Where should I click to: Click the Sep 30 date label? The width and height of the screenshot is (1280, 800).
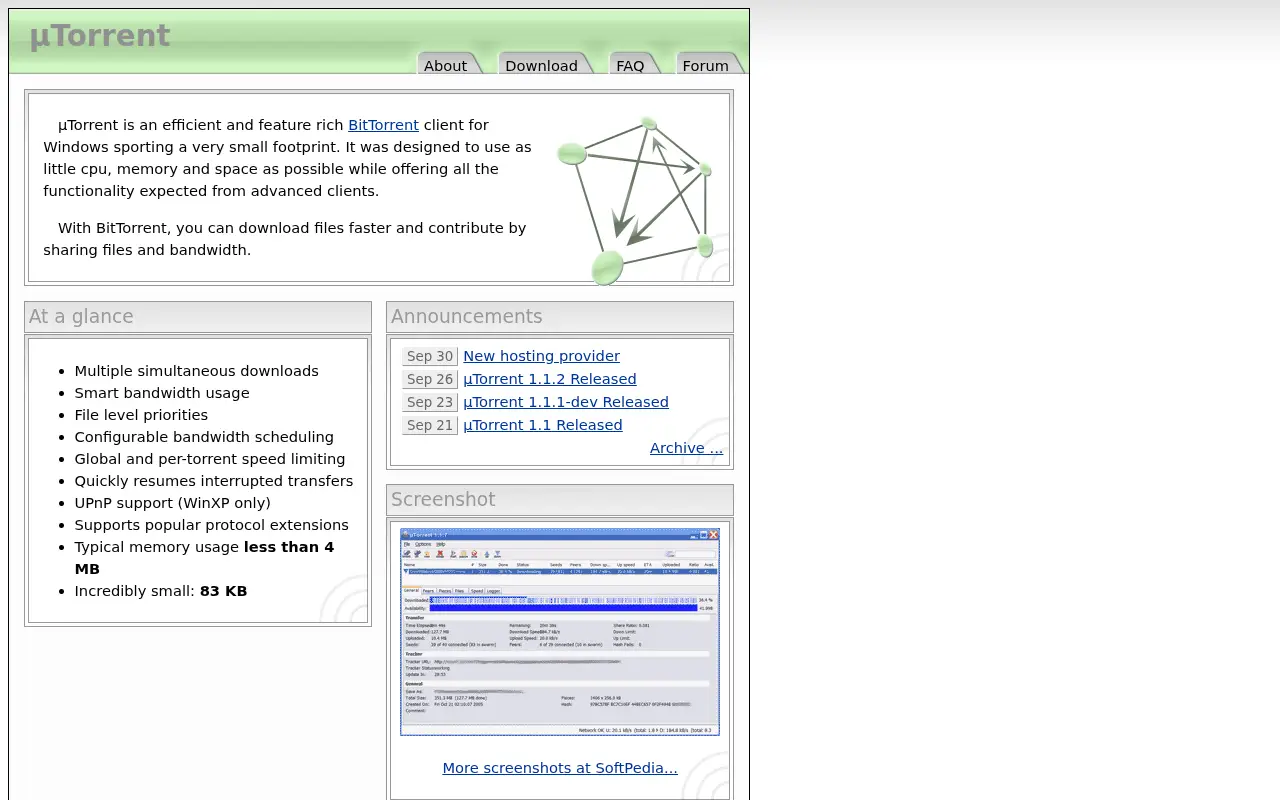(430, 356)
